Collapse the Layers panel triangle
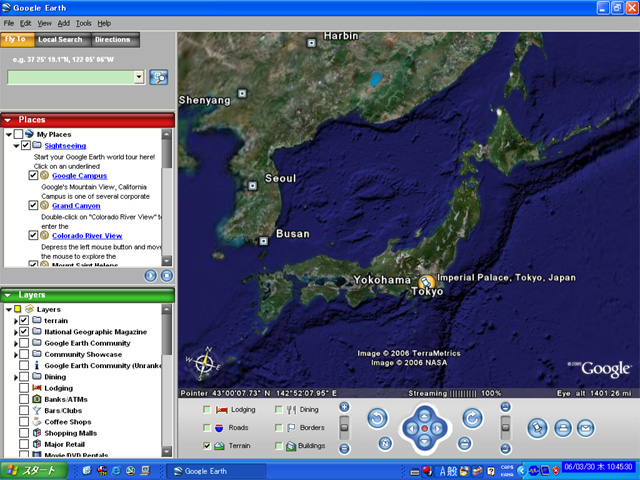640x480 pixels. coord(7,295)
